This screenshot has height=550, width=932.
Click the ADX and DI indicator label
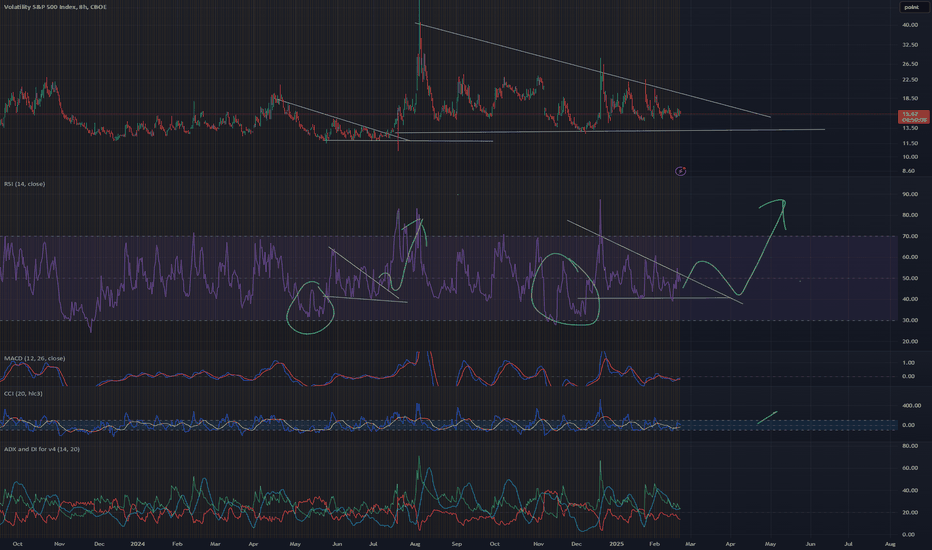coord(42,449)
